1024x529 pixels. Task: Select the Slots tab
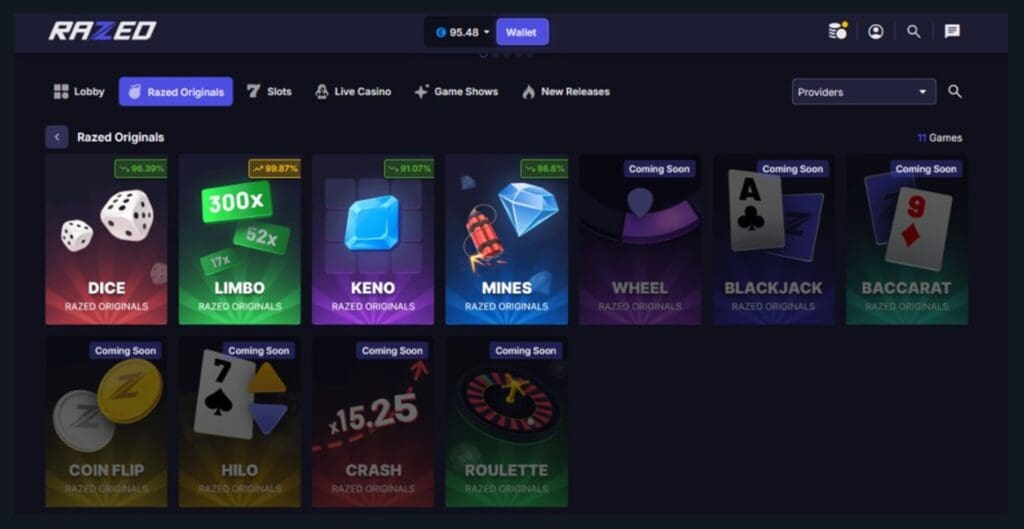click(x=269, y=91)
